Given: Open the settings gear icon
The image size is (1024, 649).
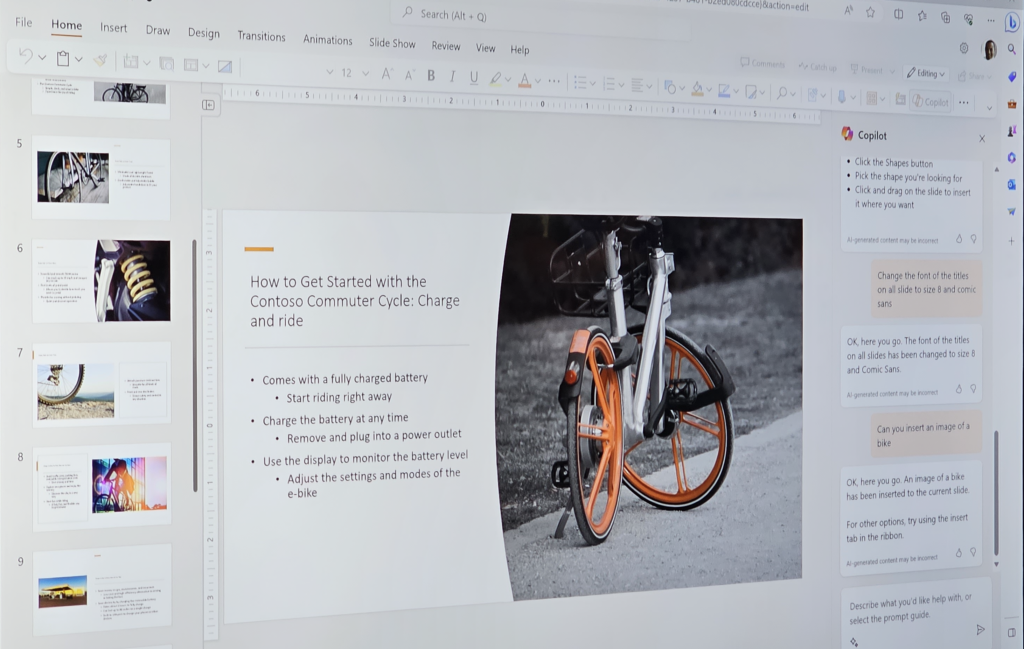Looking at the screenshot, I should click(x=964, y=48).
